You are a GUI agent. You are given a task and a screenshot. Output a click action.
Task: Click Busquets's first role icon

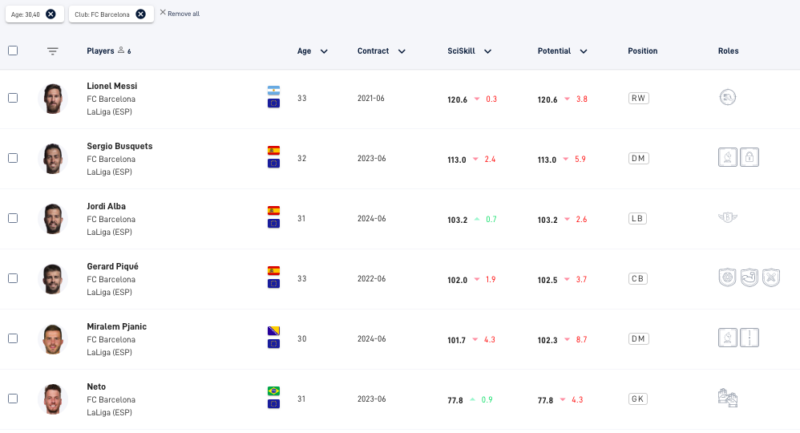point(728,157)
